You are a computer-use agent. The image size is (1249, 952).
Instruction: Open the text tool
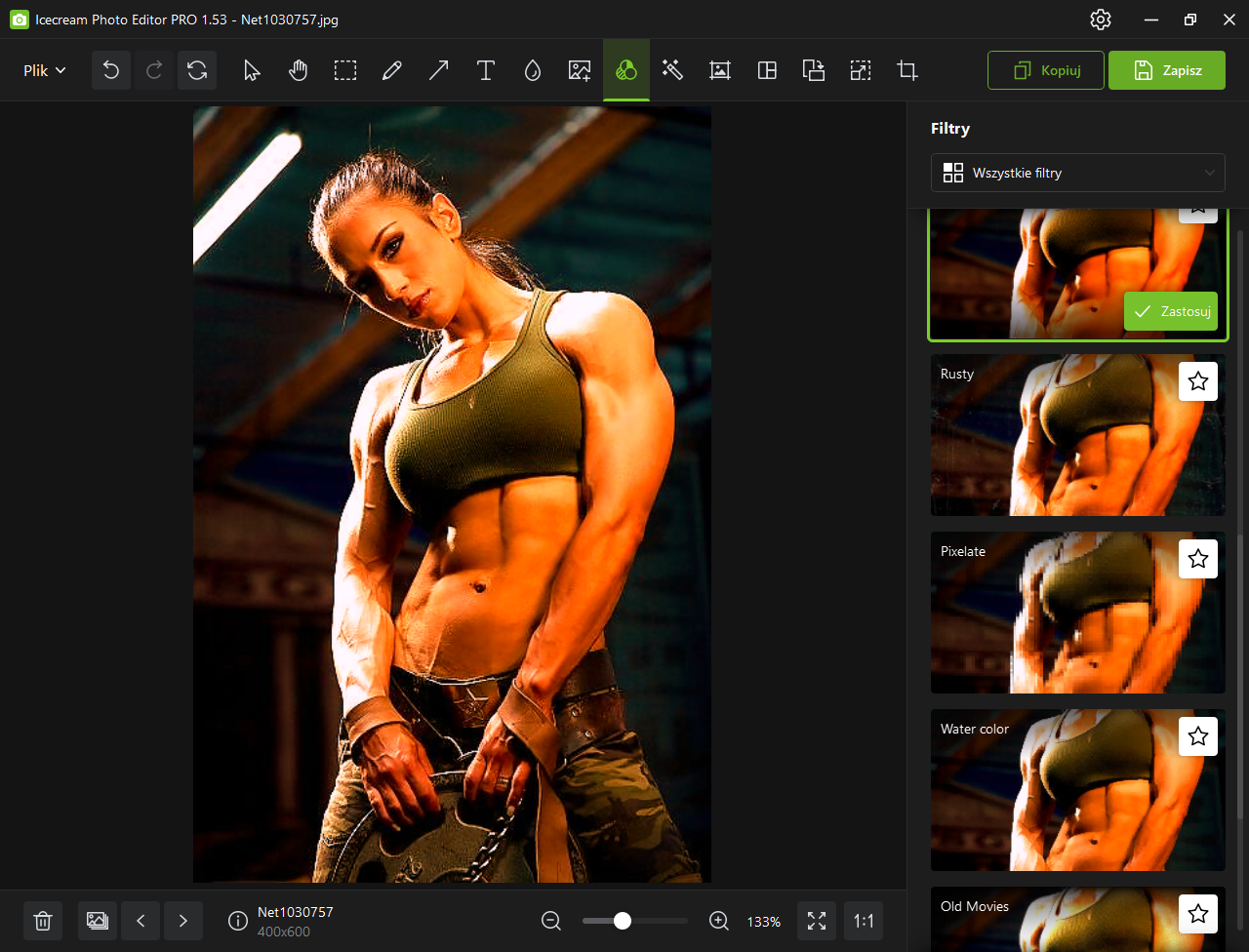(x=486, y=70)
